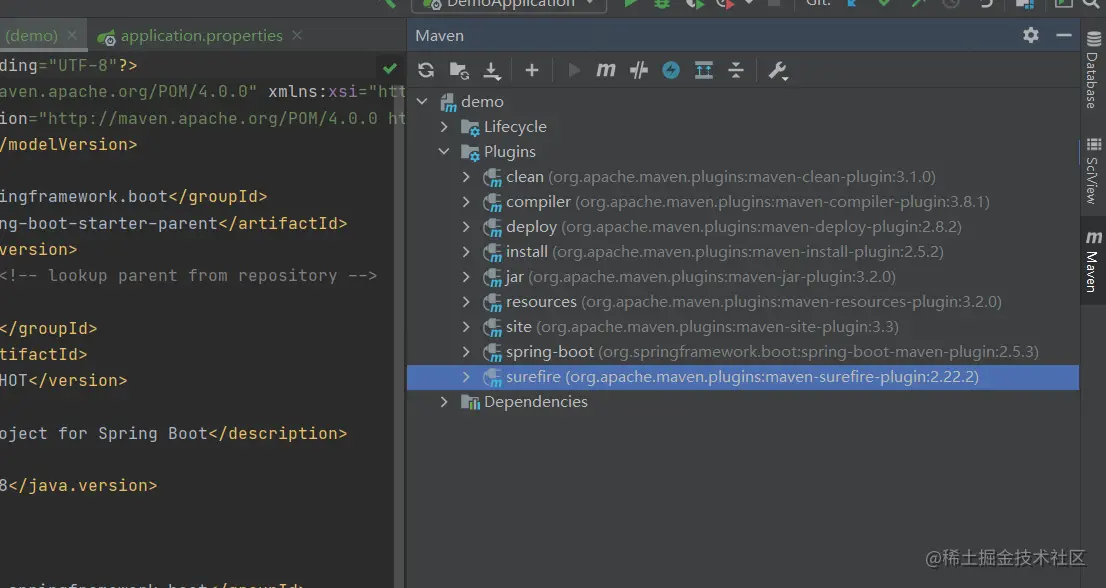
Task: Select the Dependencies tree item
Action: pyautogui.click(x=535, y=402)
